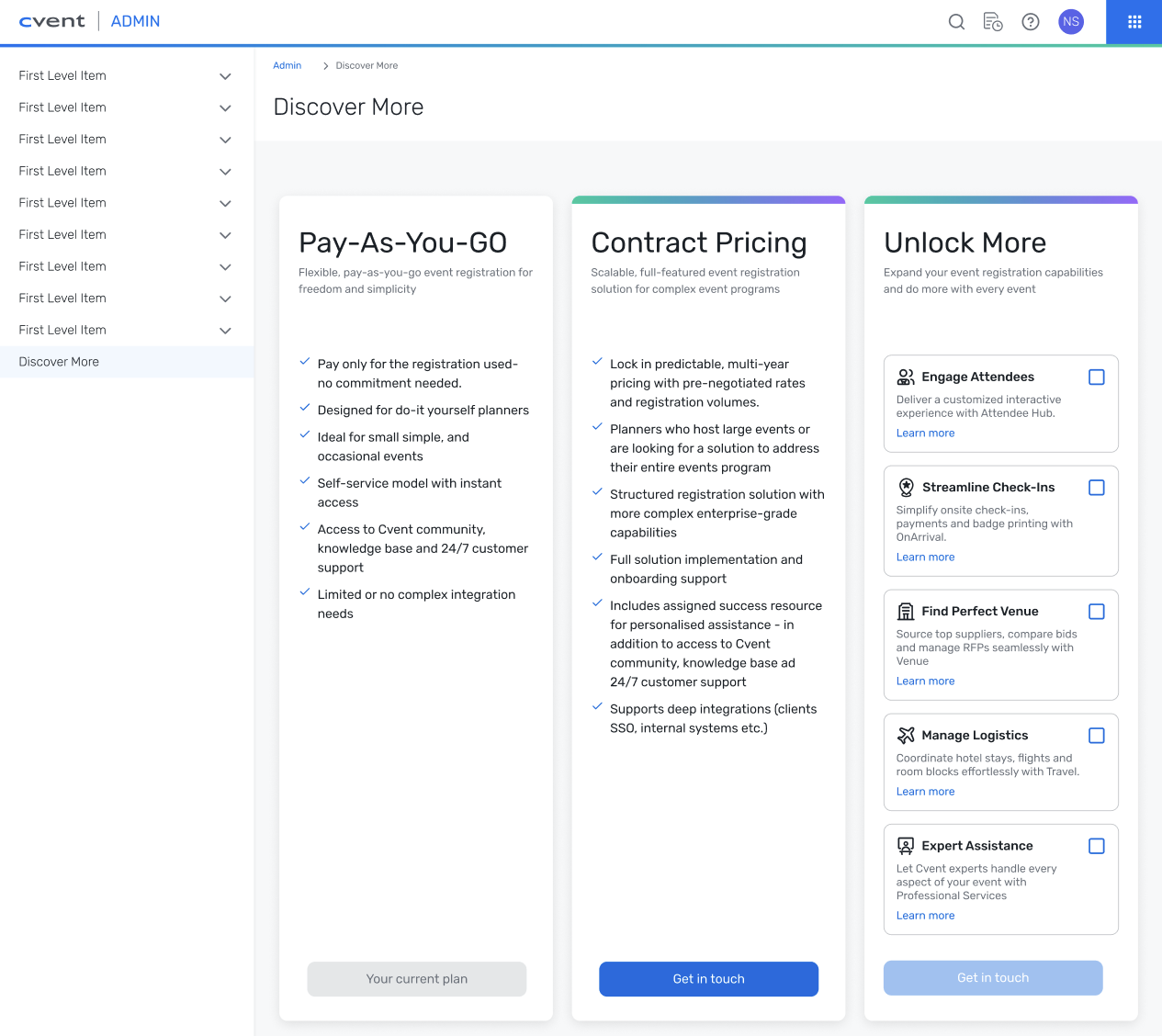Expand the first First Level Item chevron
The width and height of the screenshot is (1162, 1036).
[225, 76]
